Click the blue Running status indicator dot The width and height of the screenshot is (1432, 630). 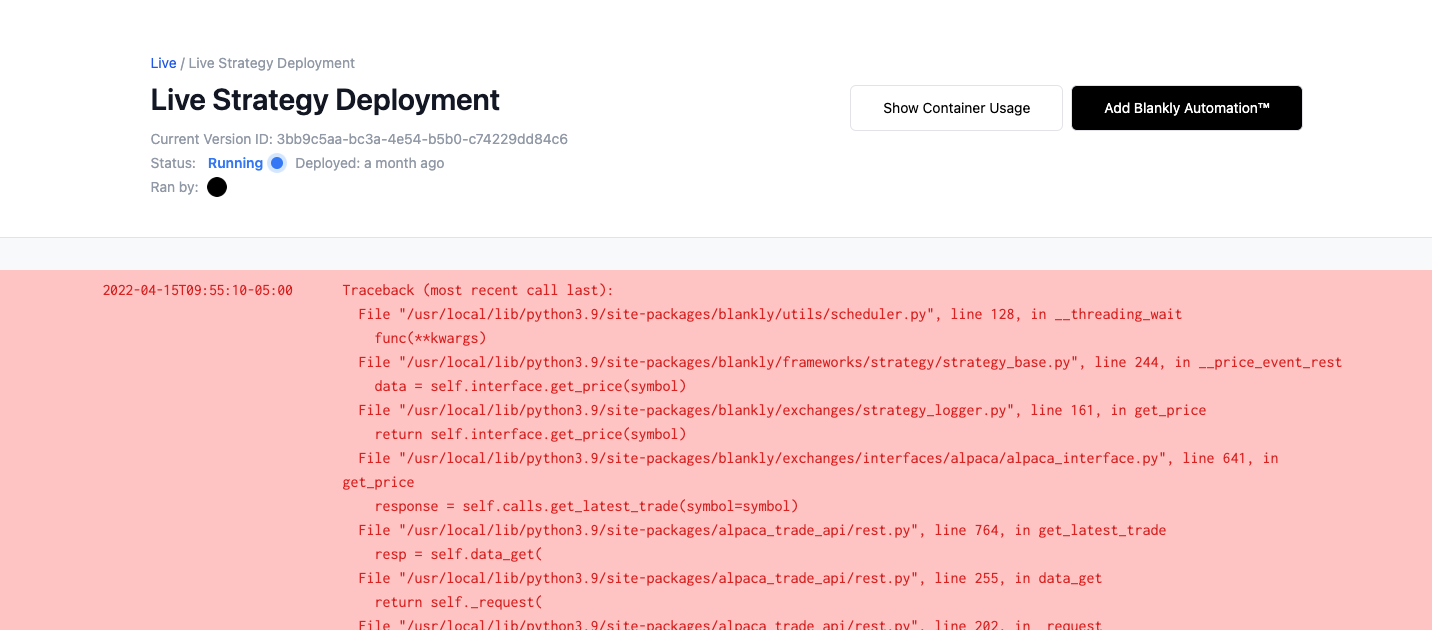(x=276, y=162)
